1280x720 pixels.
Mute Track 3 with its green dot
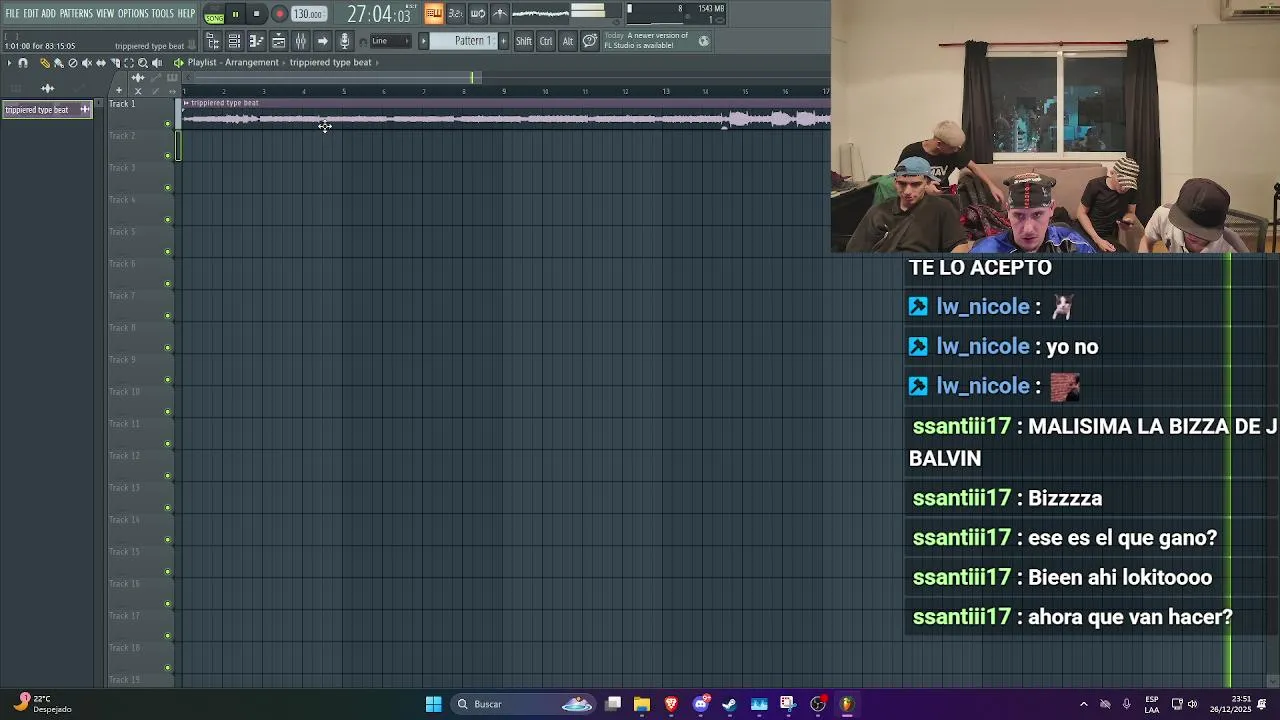[168, 188]
